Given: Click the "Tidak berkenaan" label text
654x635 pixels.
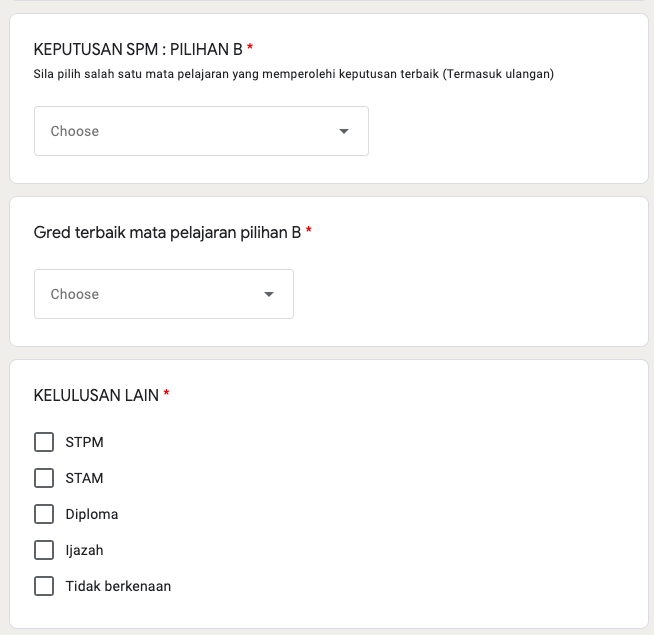Looking at the screenshot, I should click(x=118, y=586).
